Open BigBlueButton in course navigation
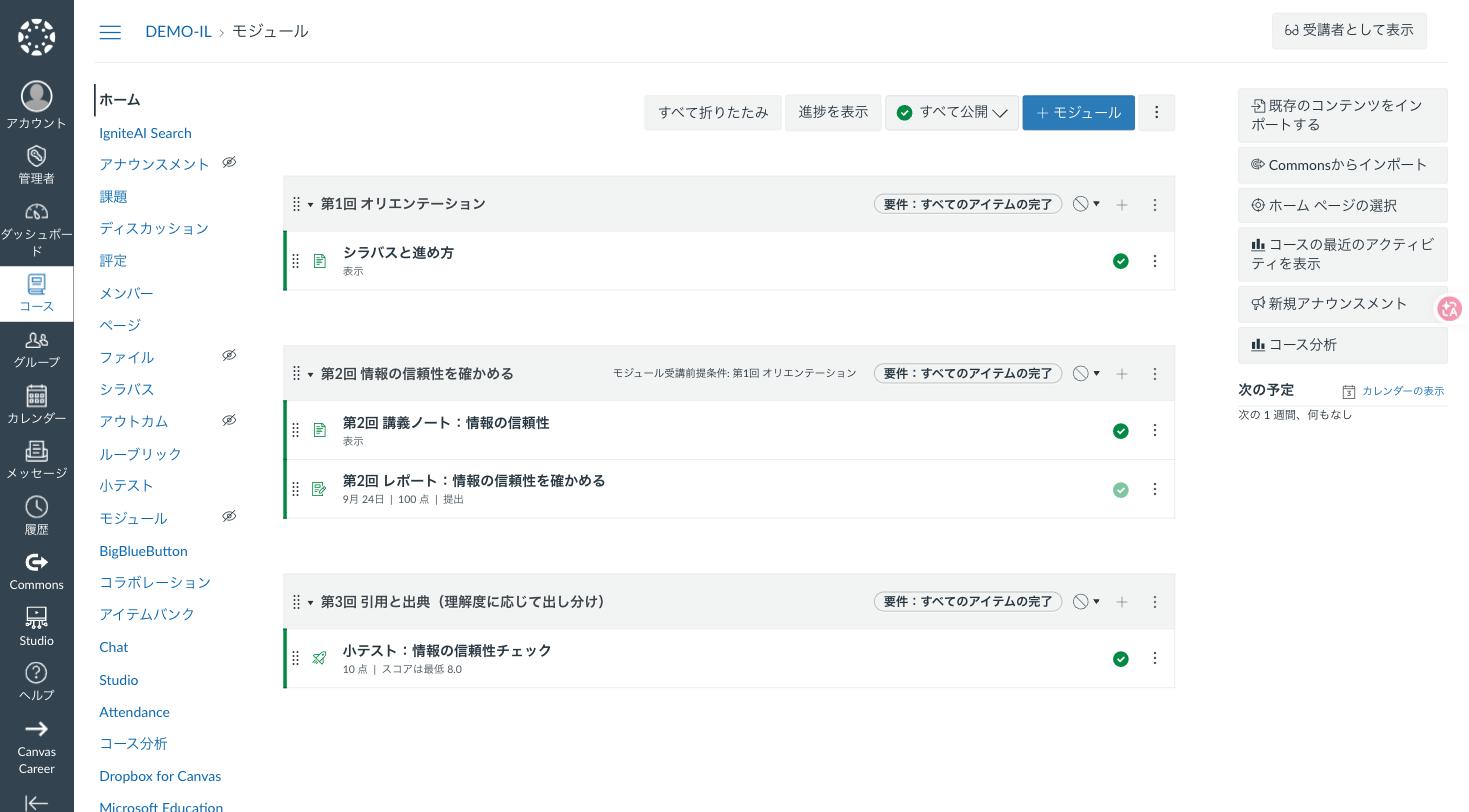Viewport: 1469px width, 812px height. [x=143, y=551]
